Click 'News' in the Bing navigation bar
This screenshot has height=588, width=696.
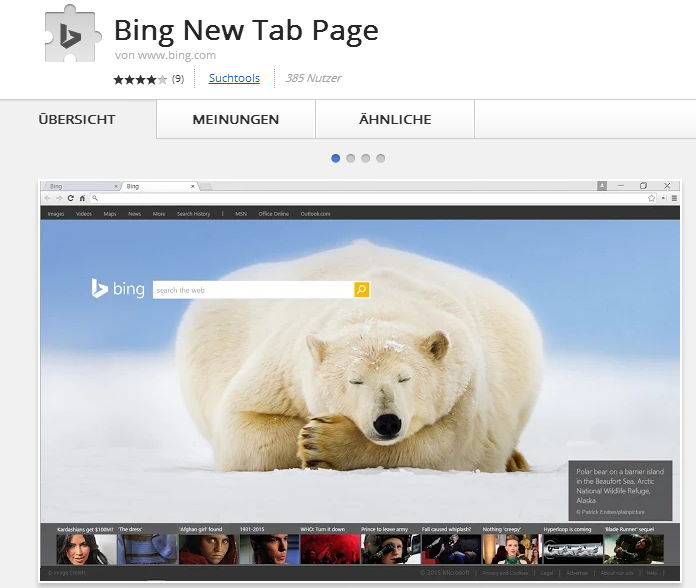point(134,214)
